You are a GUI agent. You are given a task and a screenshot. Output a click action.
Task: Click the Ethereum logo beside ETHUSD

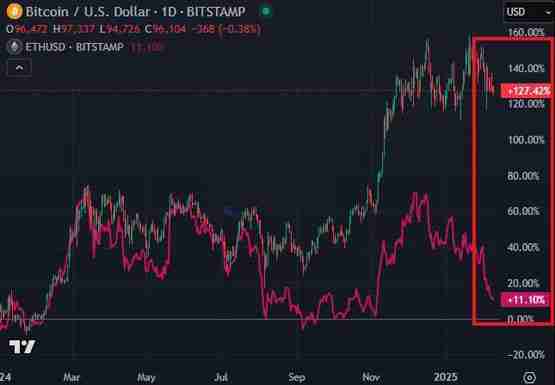coord(15,47)
